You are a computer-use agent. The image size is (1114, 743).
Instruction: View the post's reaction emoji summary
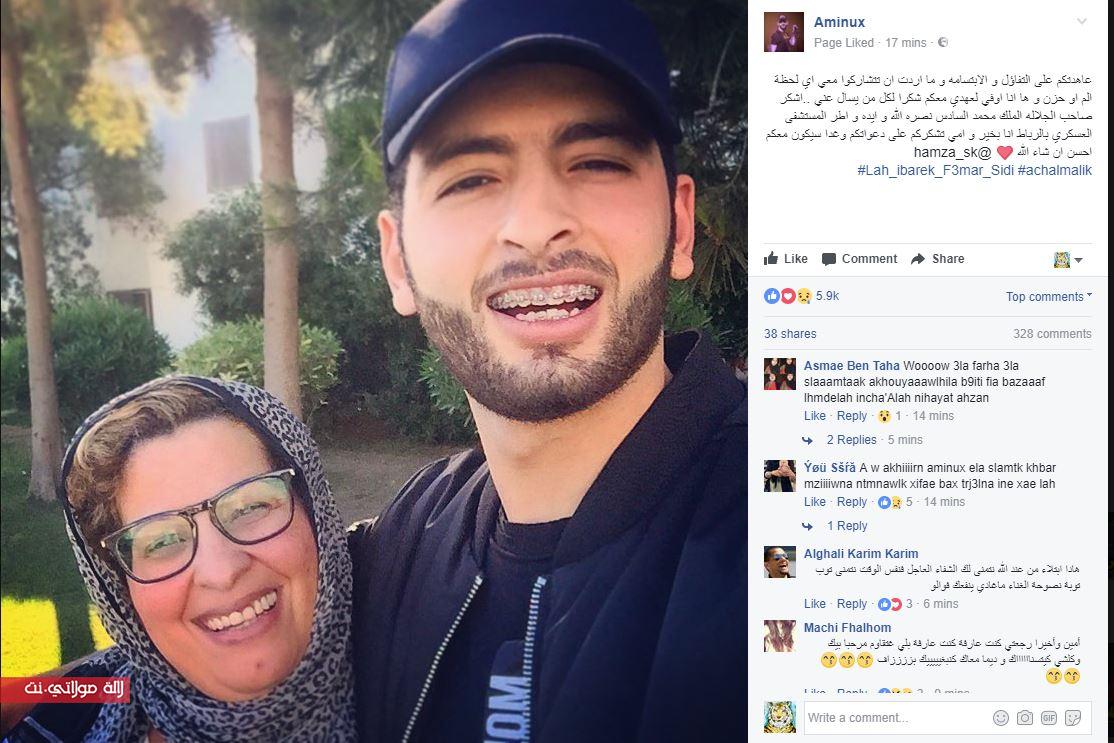coord(788,296)
